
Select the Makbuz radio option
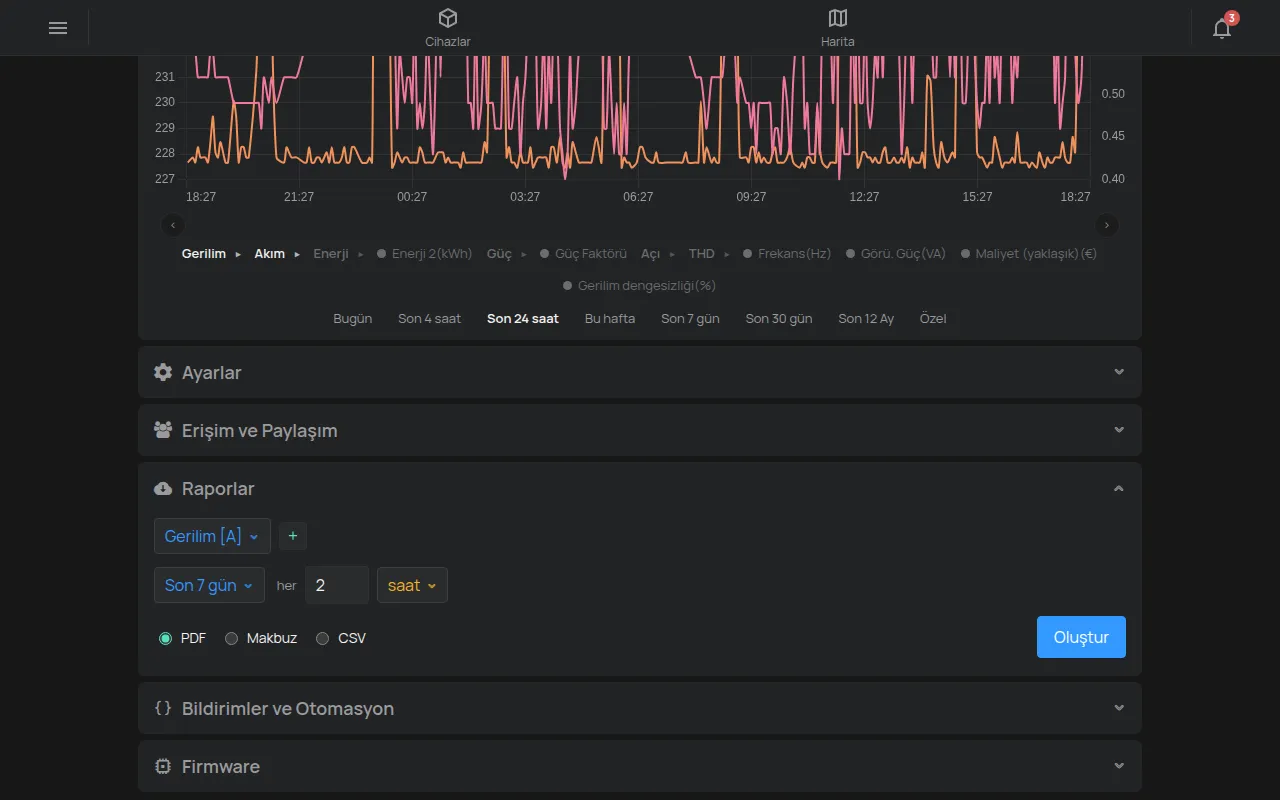tap(231, 638)
